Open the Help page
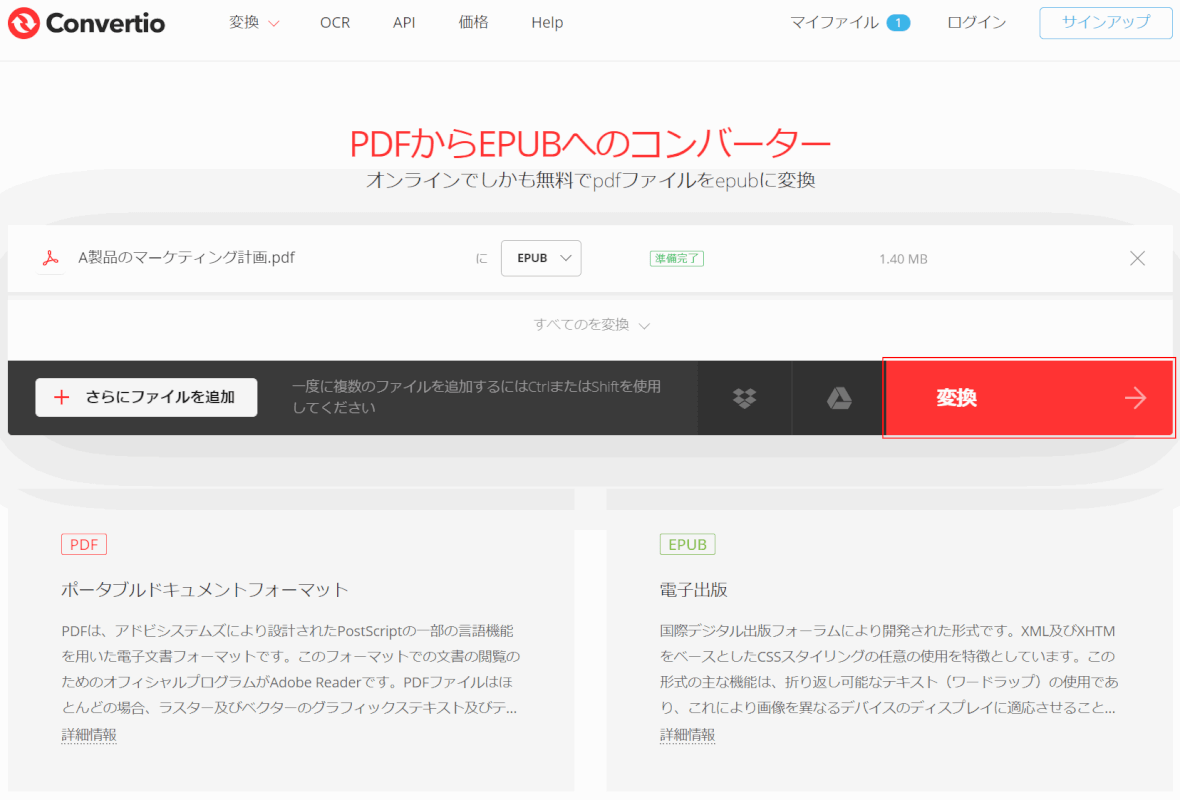 (547, 23)
